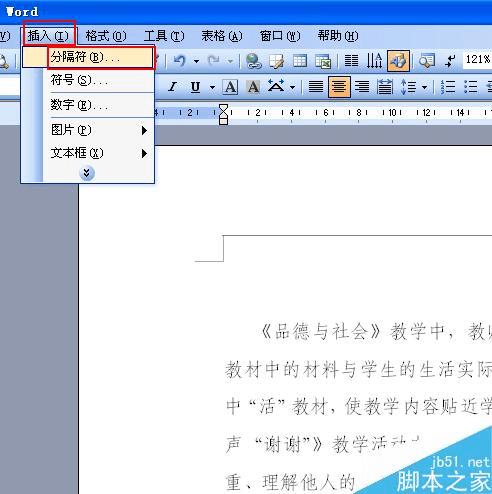
Task: Toggle bulleted list
Action: click(x=471, y=87)
